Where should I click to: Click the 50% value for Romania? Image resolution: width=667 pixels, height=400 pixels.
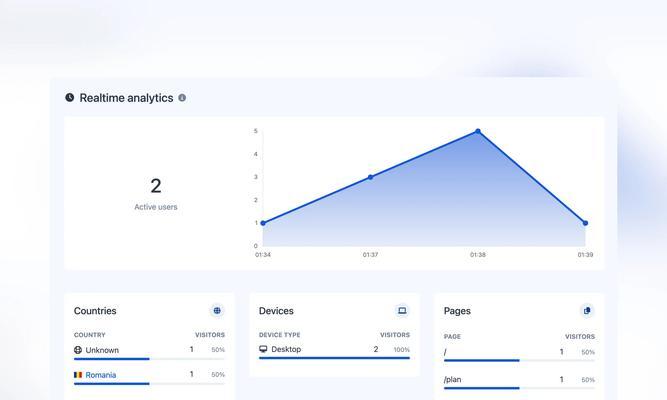pyautogui.click(x=218, y=375)
